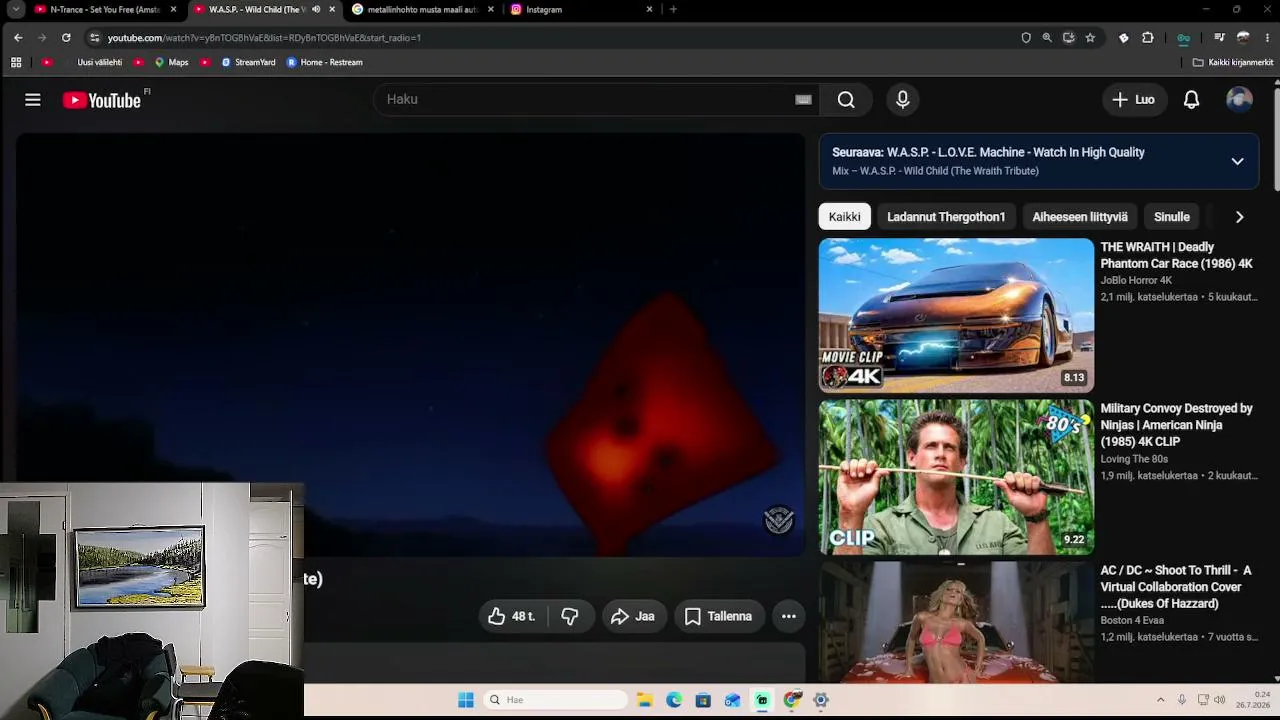
Task: Select the Kaikki filter chip
Action: pos(845,217)
